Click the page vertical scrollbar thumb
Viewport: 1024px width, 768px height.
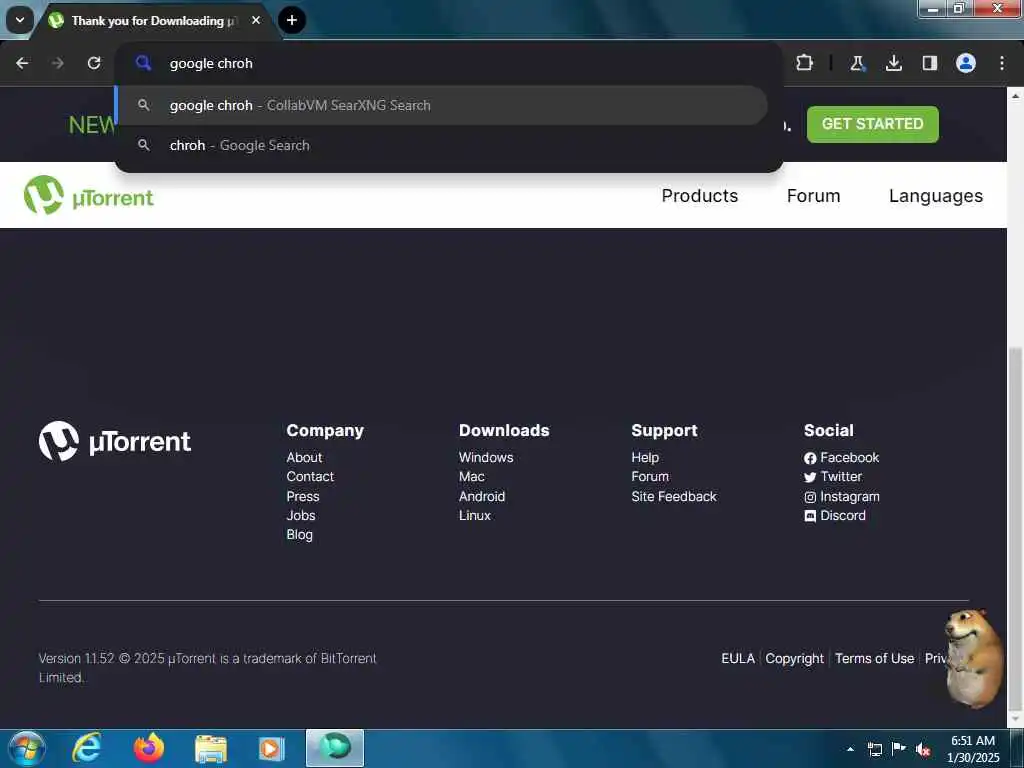[1016, 529]
